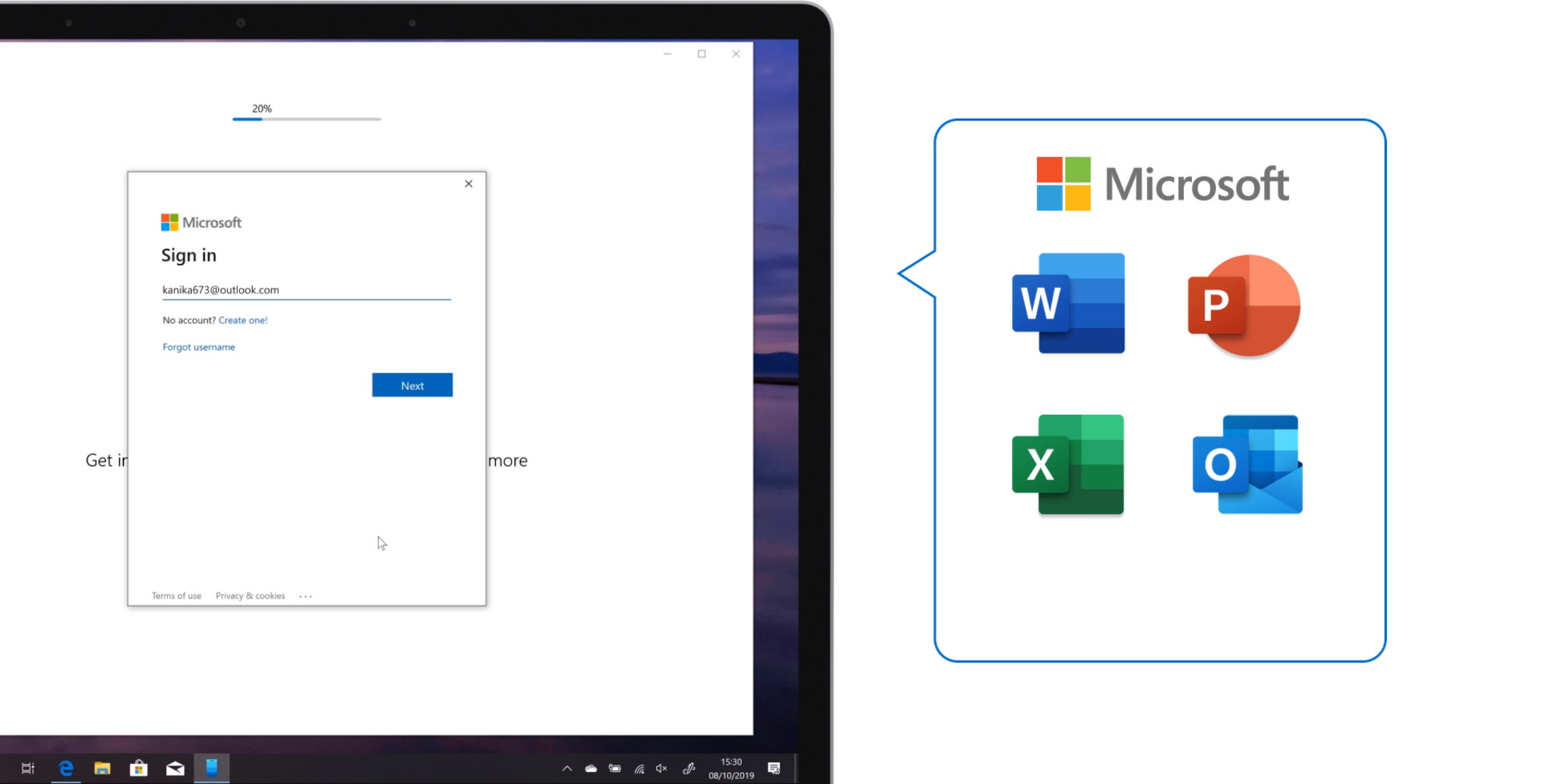Click the large Microsoft logo in callout
1541x784 pixels.
tap(1163, 184)
